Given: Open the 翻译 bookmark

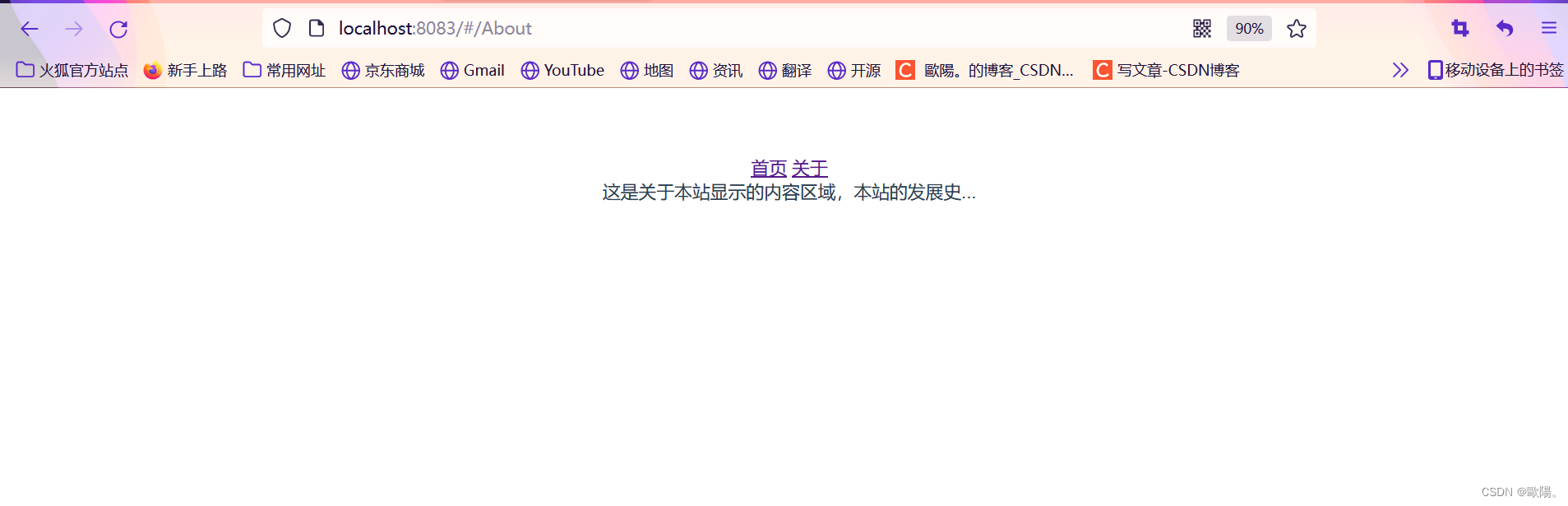Looking at the screenshot, I should click(x=785, y=70).
